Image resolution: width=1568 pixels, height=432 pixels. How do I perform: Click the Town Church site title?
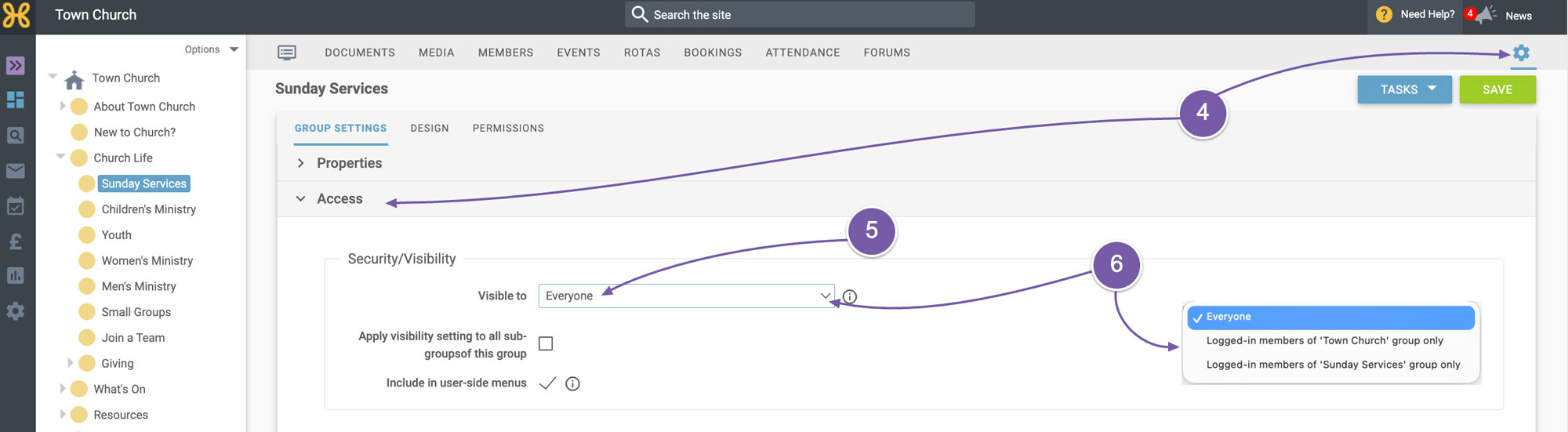tap(96, 15)
